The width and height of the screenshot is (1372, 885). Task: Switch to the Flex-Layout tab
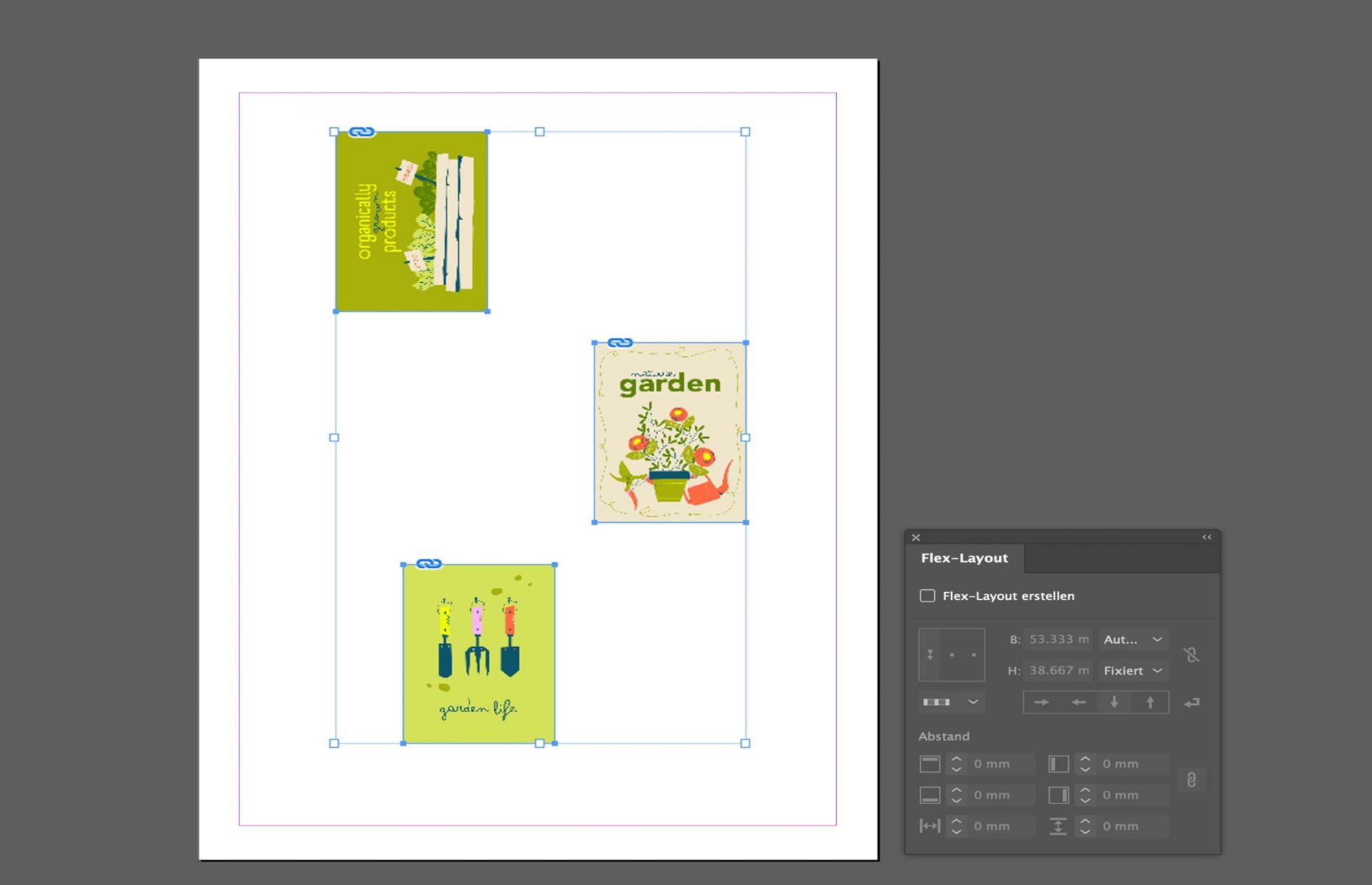(x=964, y=558)
